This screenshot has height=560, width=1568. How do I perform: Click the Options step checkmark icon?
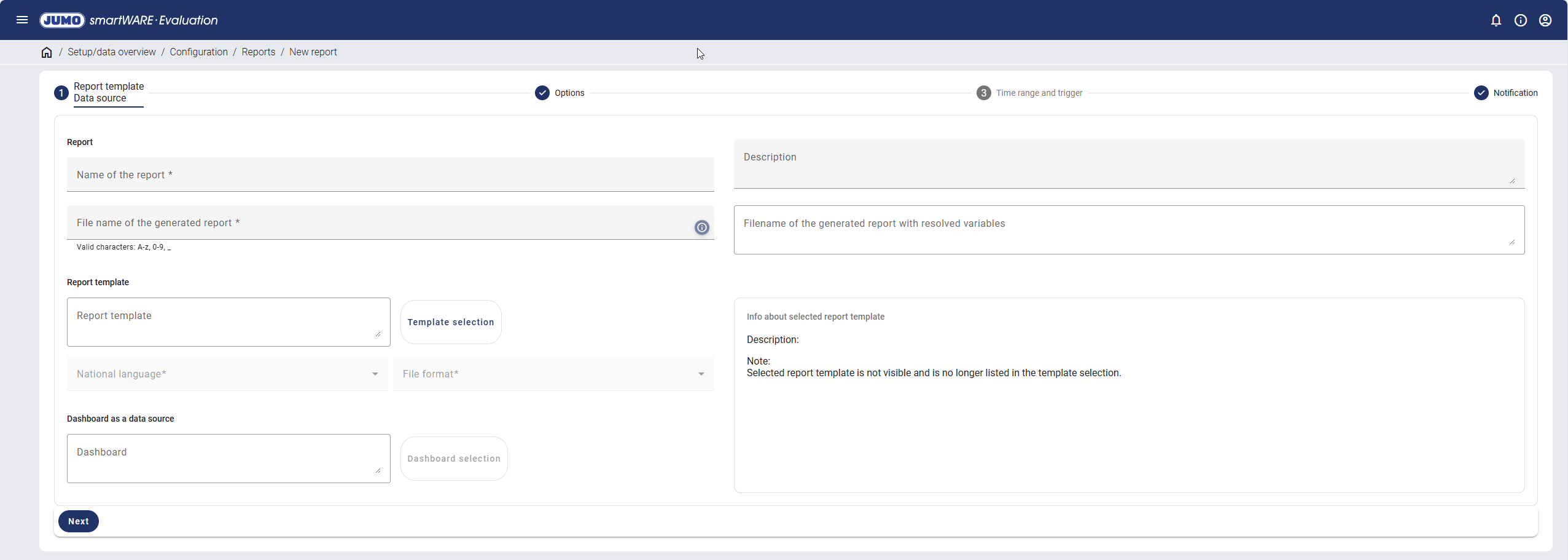pos(542,93)
